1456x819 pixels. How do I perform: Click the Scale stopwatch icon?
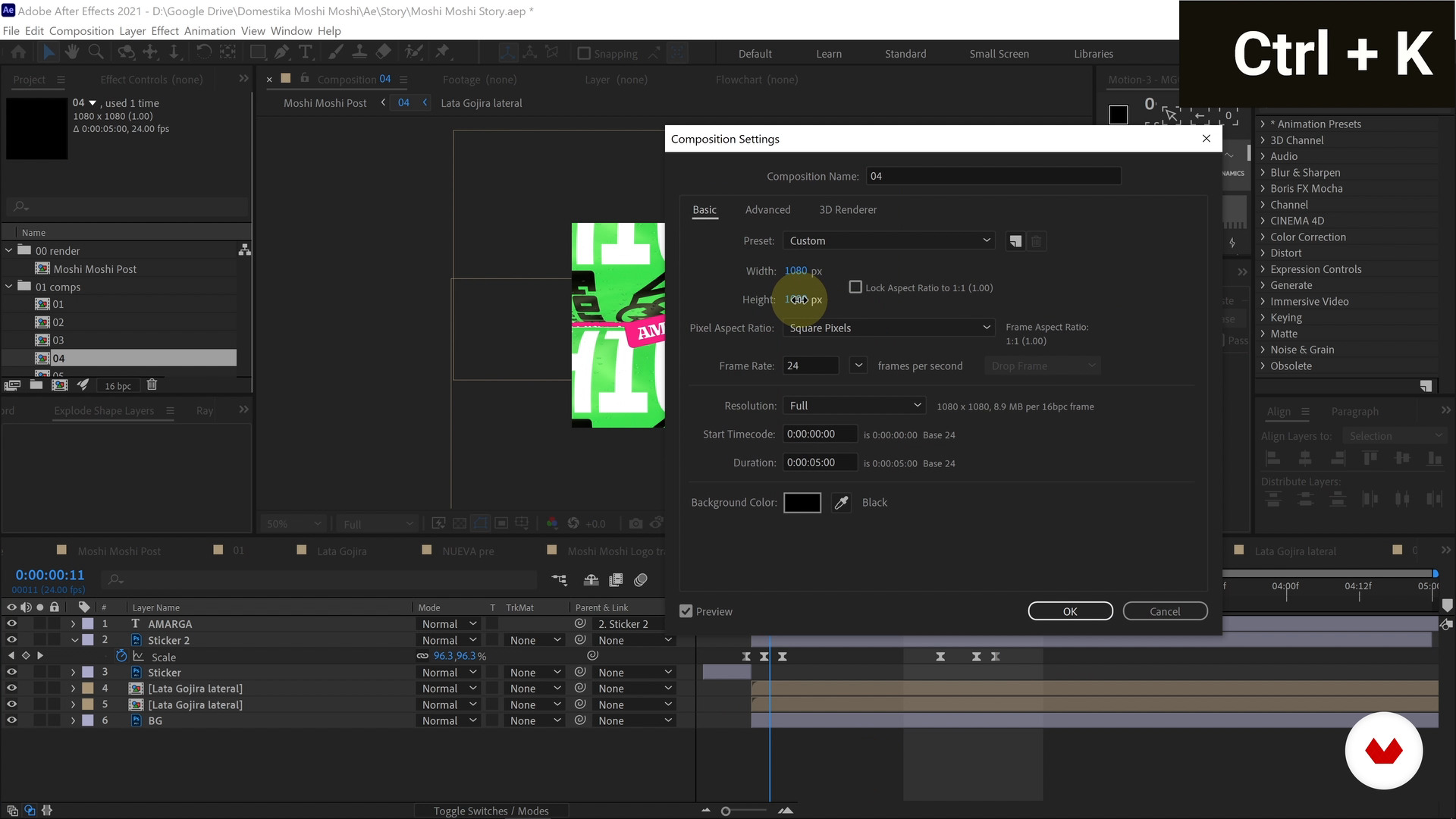coord(121,656)
